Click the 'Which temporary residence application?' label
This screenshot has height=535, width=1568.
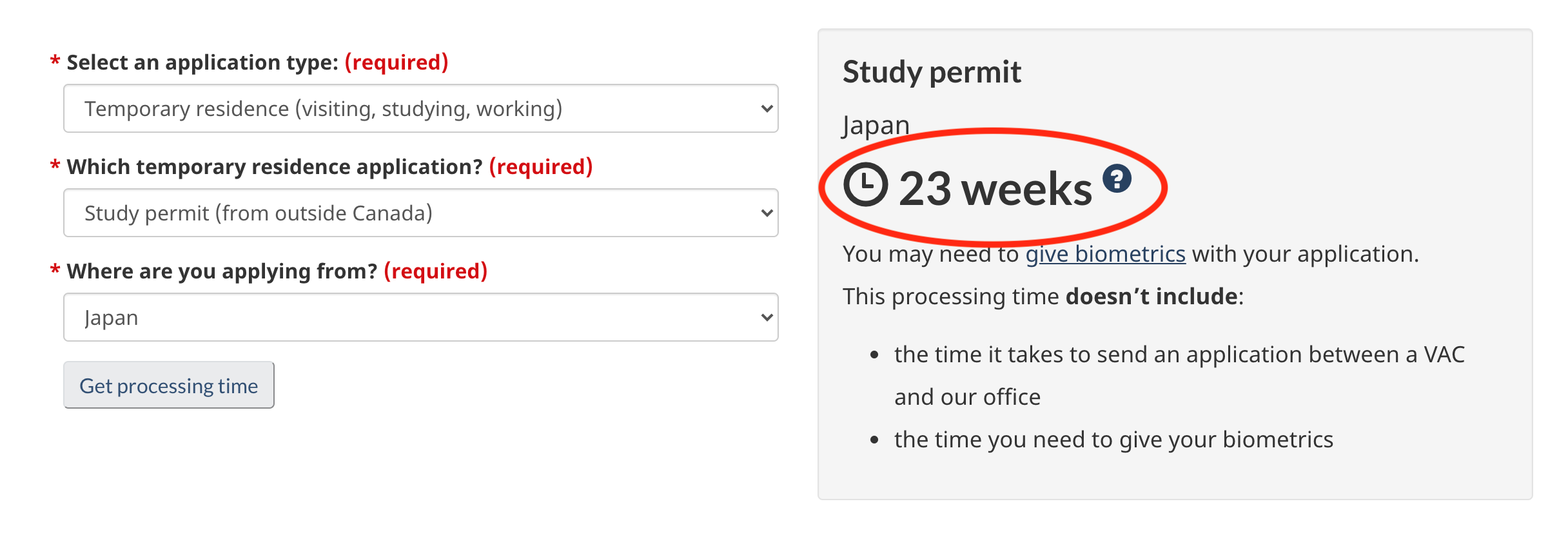tap(275, 167)
